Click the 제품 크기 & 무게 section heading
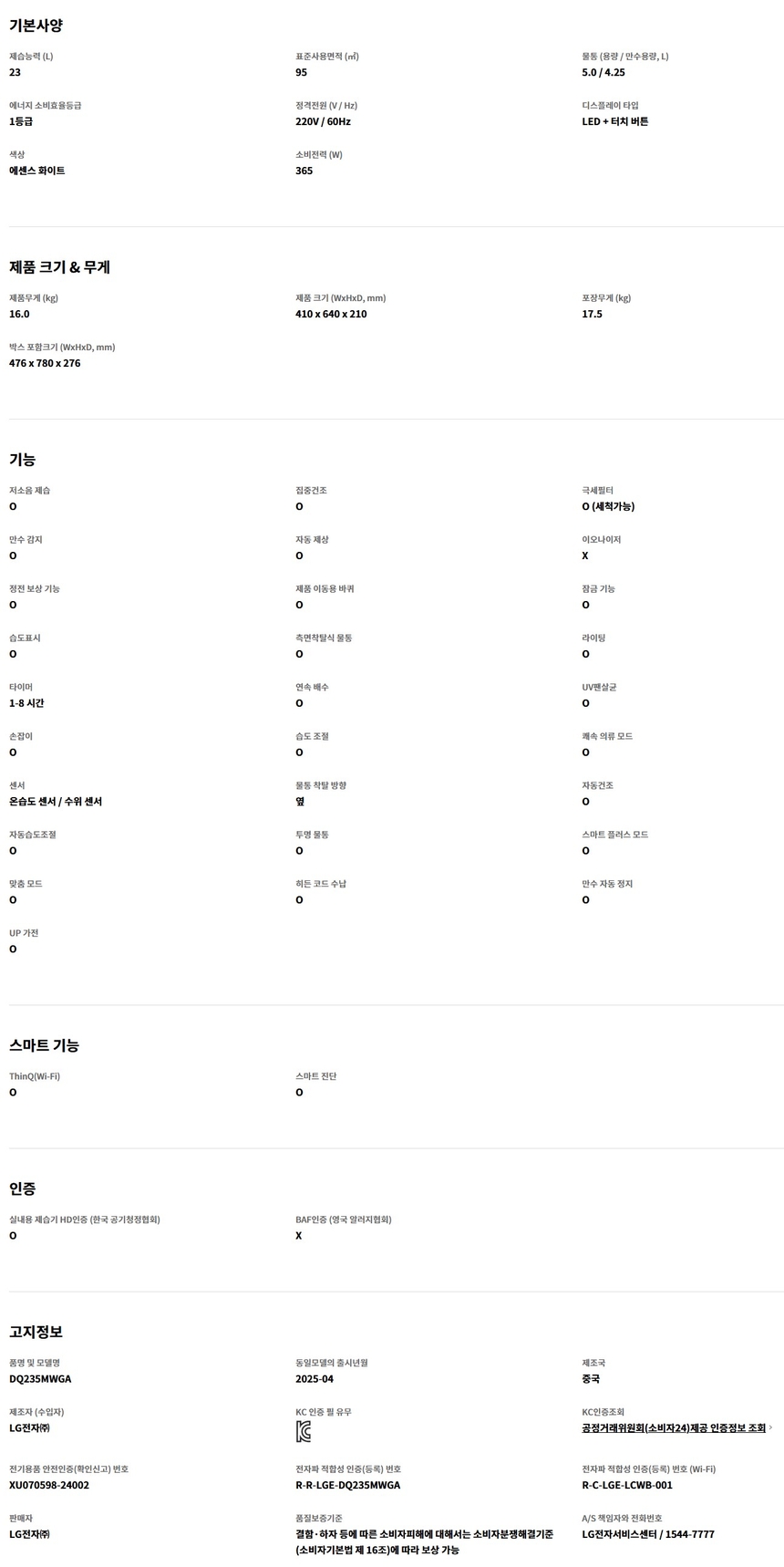784x1567 pixels. coord(59,267)
